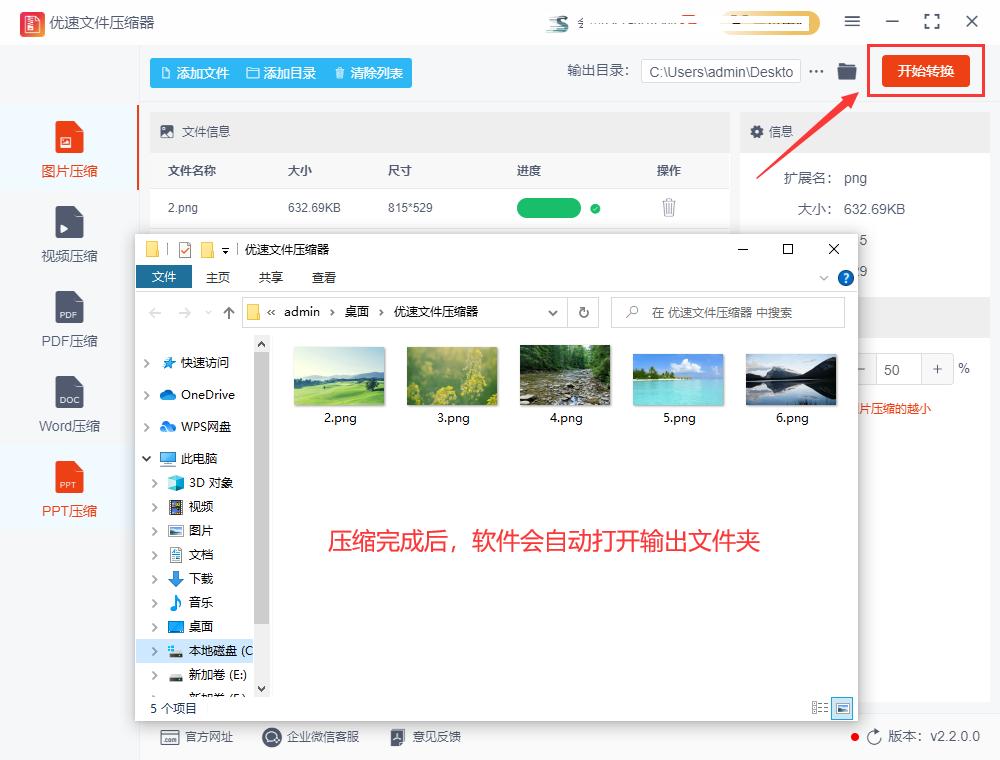
Task: Delete 2.png using the trash icon
Action: (668, 207)
